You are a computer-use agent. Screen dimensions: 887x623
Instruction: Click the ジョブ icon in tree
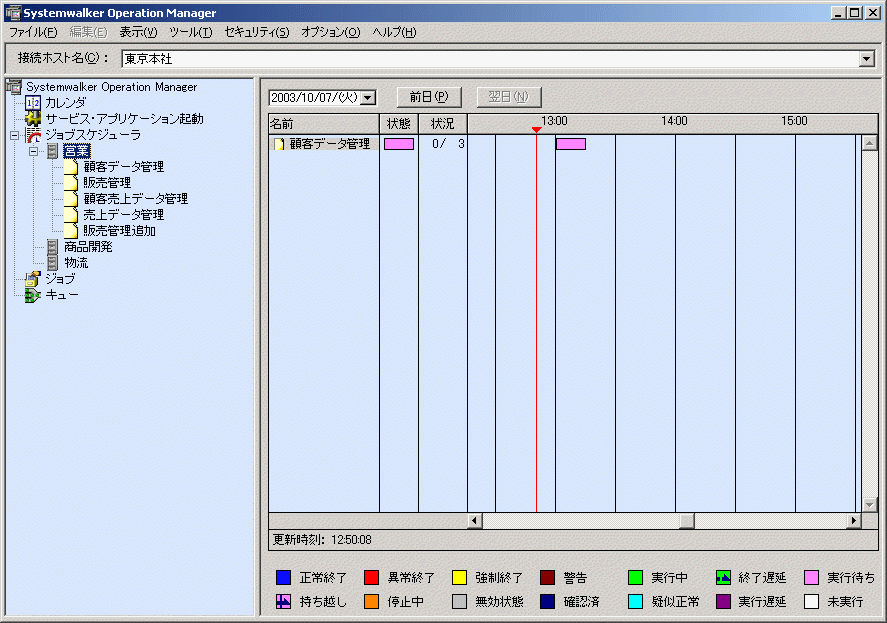33,279
